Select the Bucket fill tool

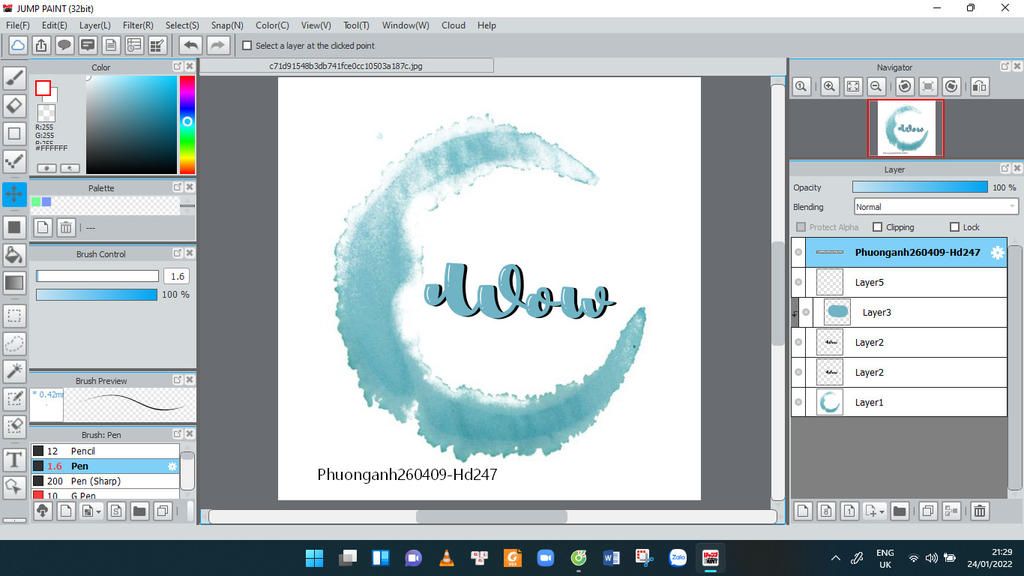[14, 255]
